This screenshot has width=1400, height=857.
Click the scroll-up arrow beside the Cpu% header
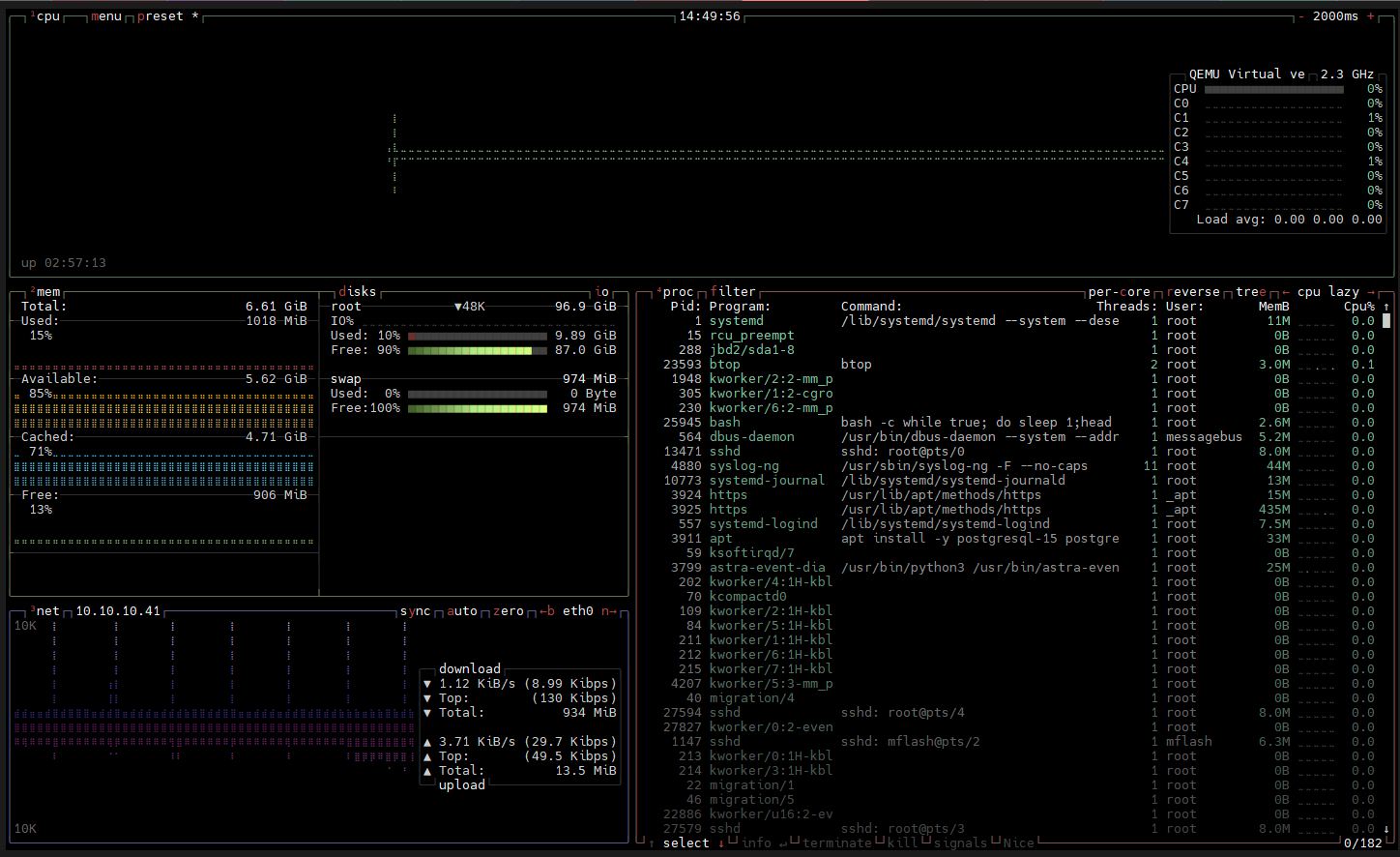[1386, 307]
